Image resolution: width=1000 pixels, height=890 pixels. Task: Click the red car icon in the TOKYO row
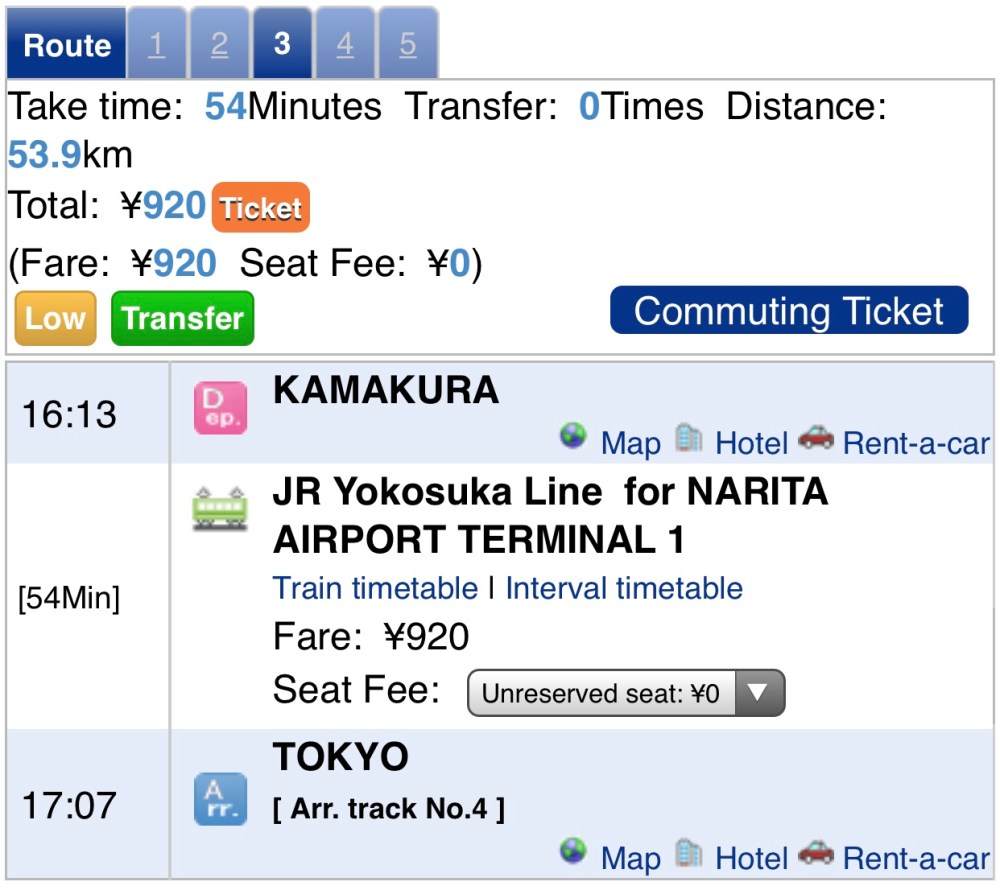[x=816, y=853]
